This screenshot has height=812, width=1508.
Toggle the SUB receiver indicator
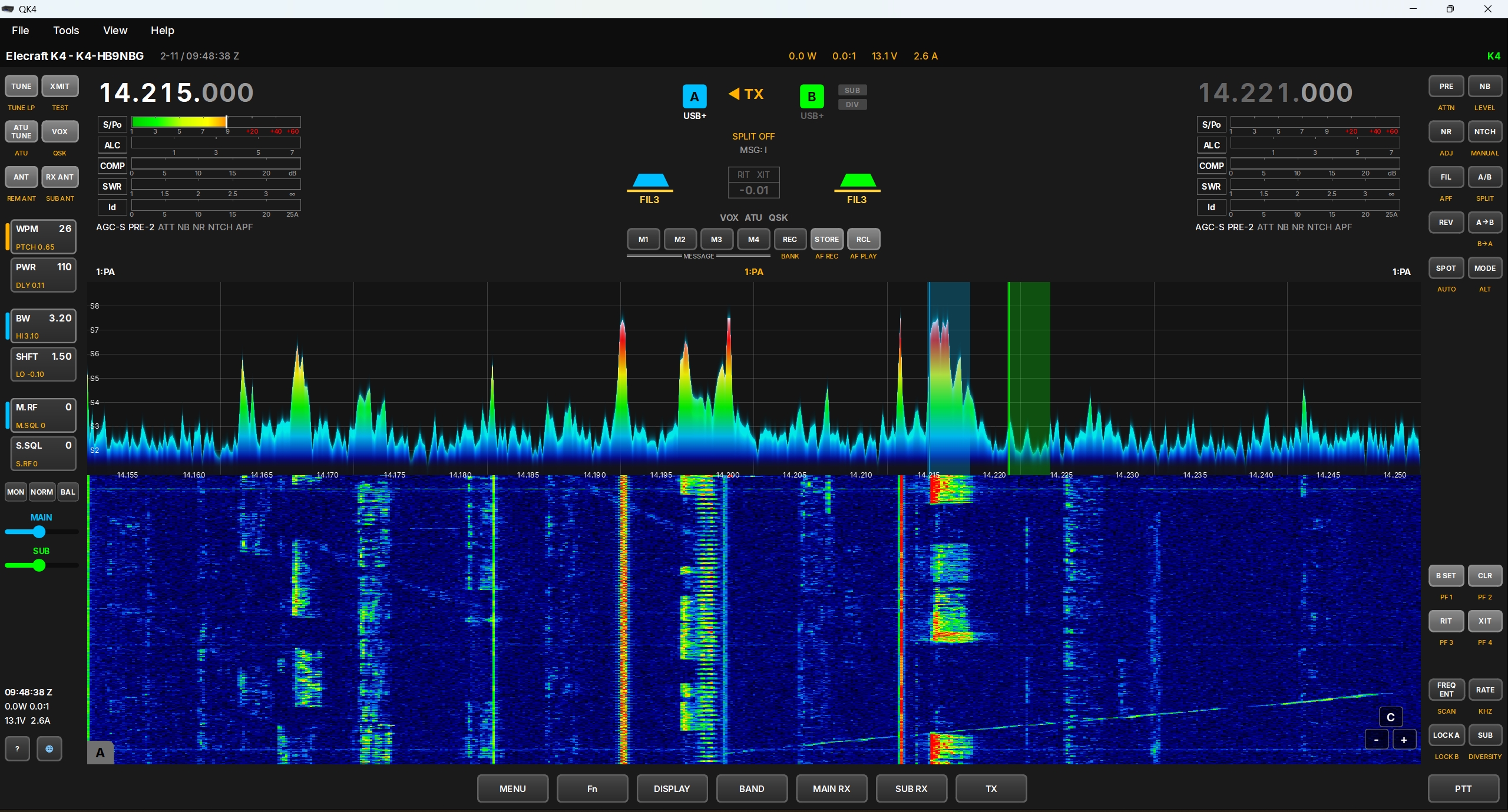pyautogui.click(x=852, y=90)
